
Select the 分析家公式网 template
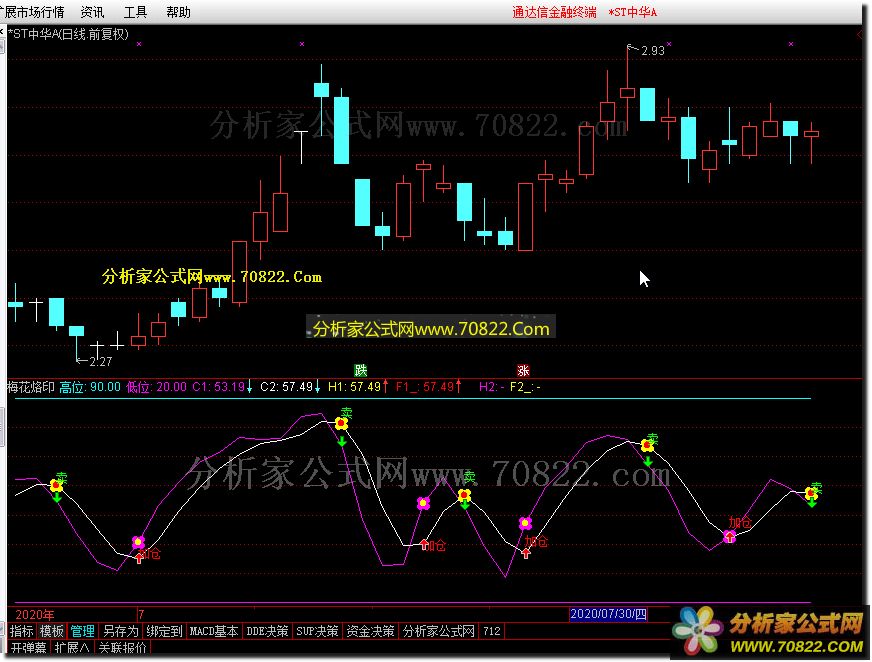coord(438,631)
